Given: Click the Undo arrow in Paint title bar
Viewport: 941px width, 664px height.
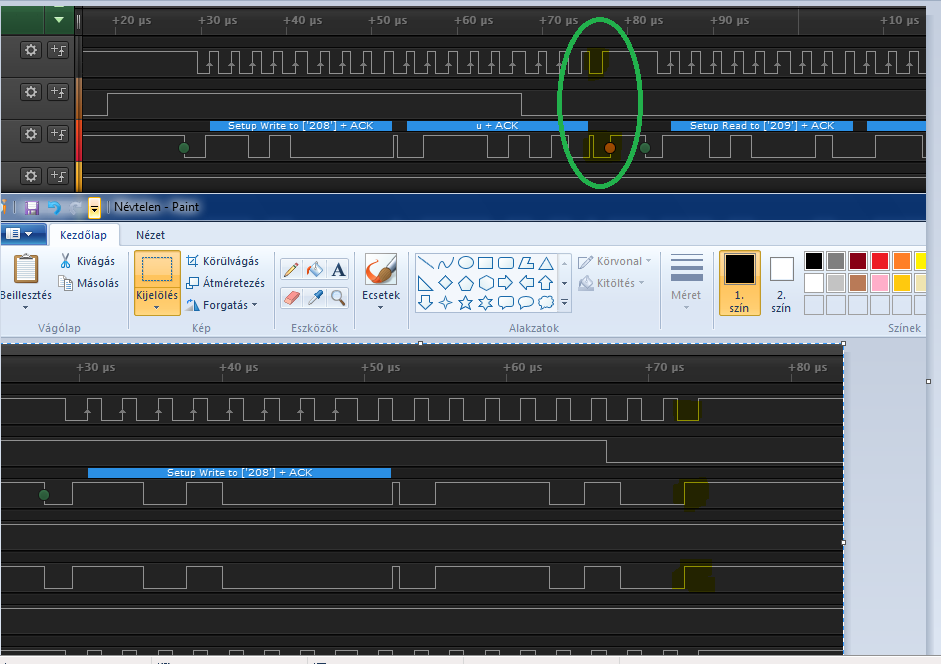Looking at the screenshot, I should 54,208.
